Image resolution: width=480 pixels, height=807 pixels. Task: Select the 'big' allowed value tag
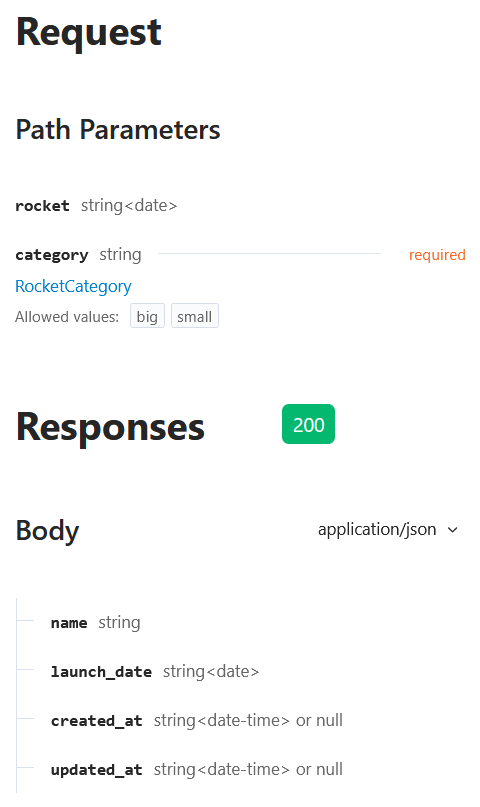(147, 316)
